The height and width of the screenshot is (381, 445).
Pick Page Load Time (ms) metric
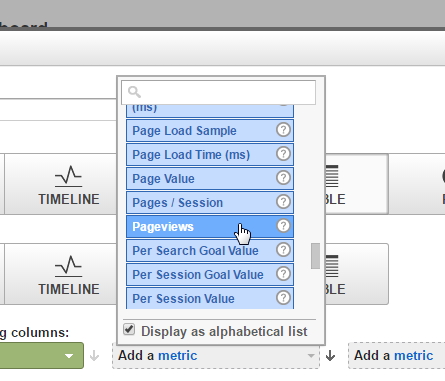[210, 155]
